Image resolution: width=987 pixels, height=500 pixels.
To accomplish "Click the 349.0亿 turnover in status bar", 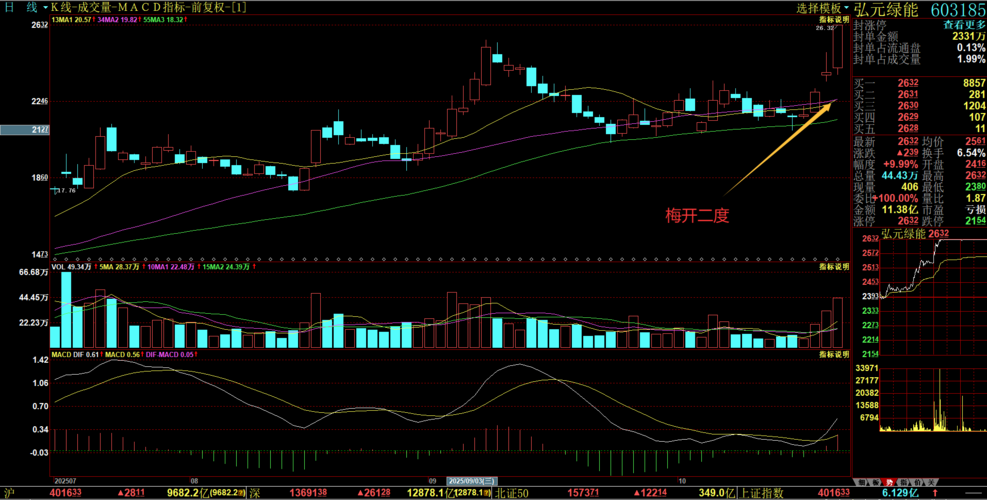I will 715,492.
